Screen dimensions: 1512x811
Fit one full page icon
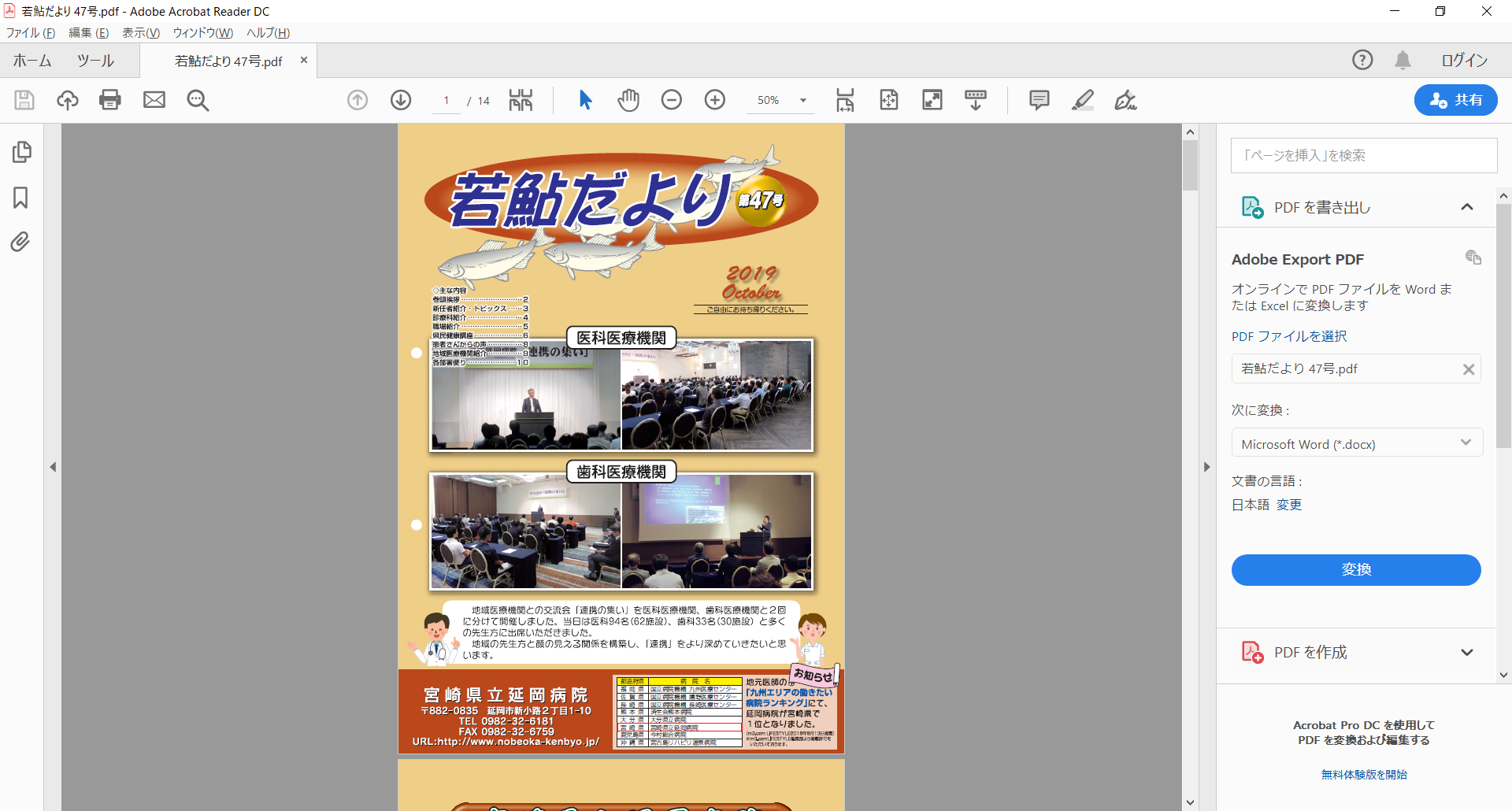tap(889, 100)
